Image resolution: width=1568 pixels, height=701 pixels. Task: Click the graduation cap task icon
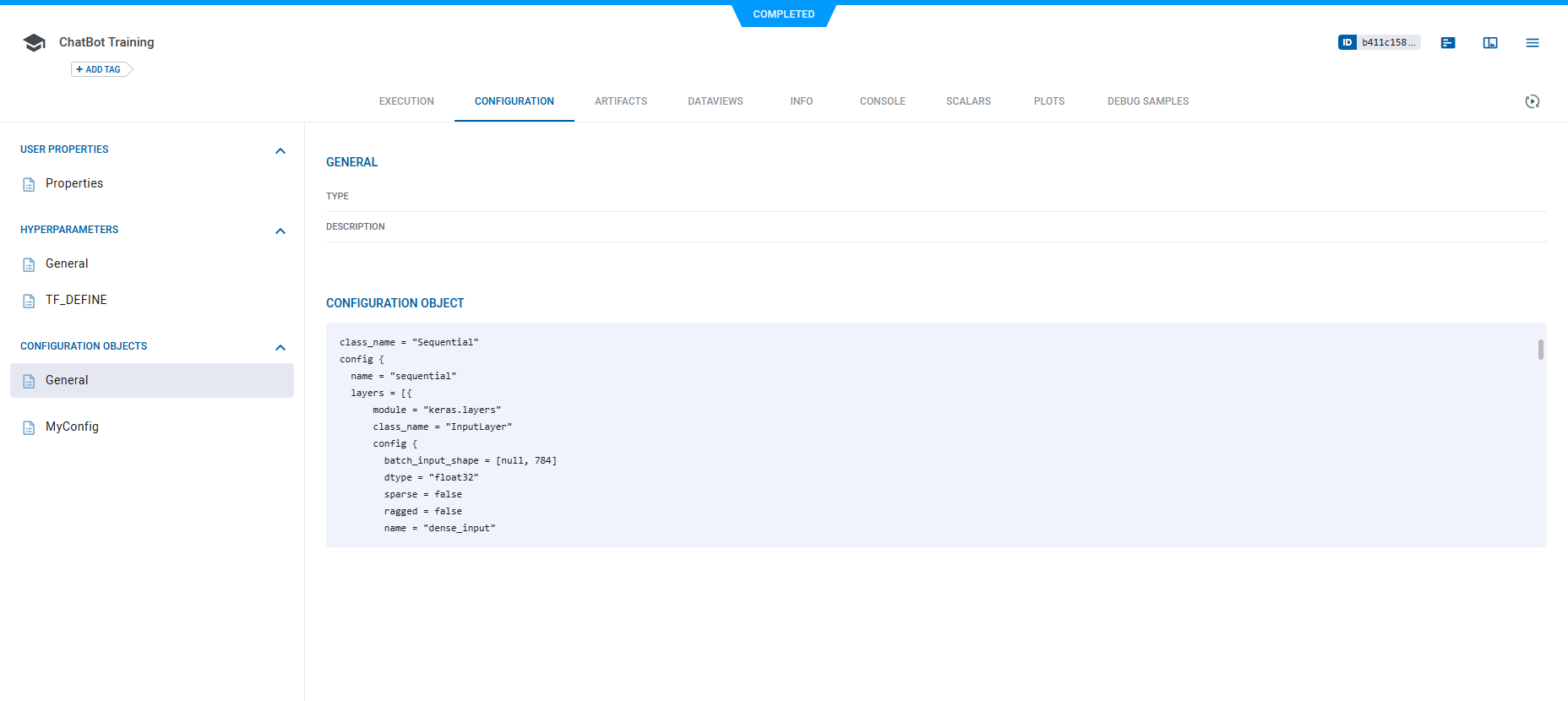tap(34, 43)
